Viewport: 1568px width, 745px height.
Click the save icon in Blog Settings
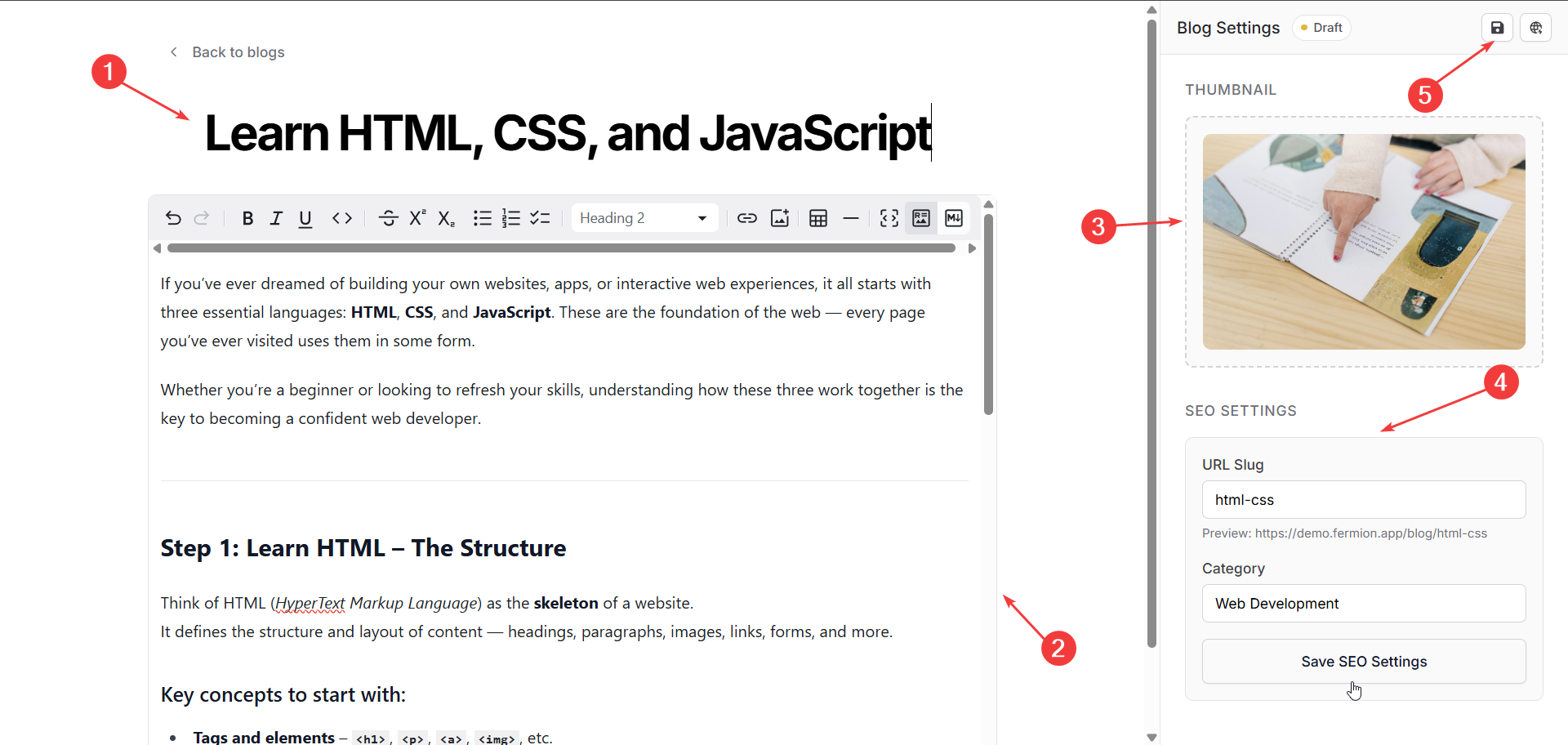(1497, 28)
